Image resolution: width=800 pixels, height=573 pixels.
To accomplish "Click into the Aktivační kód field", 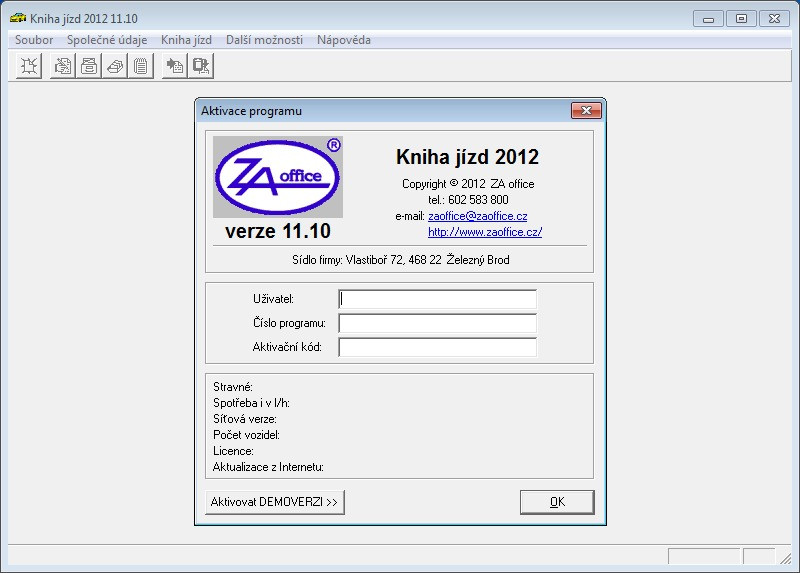I will [x=437, y=347].
